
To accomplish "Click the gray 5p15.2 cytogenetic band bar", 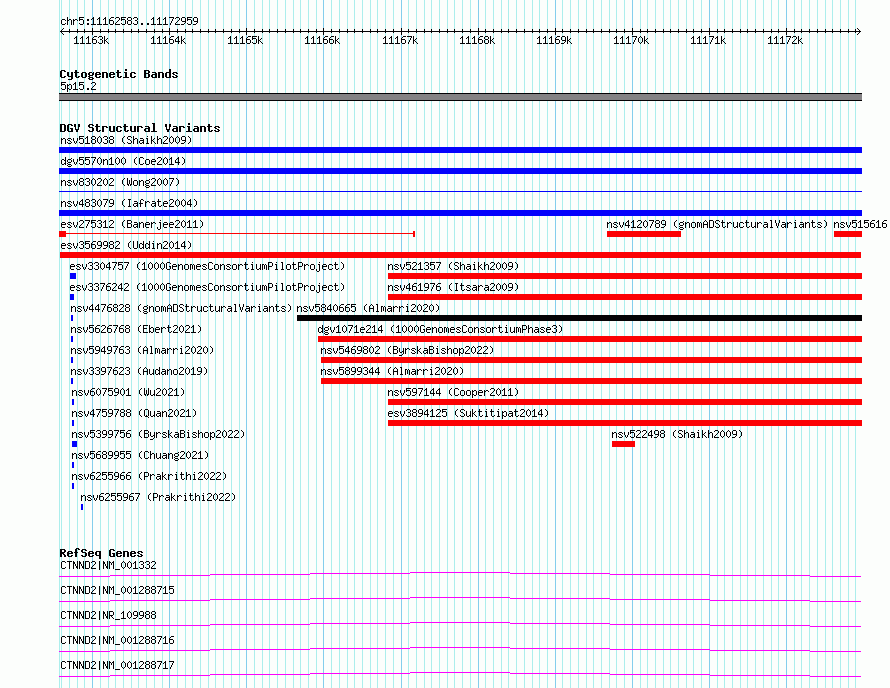I will pos(460,97).
